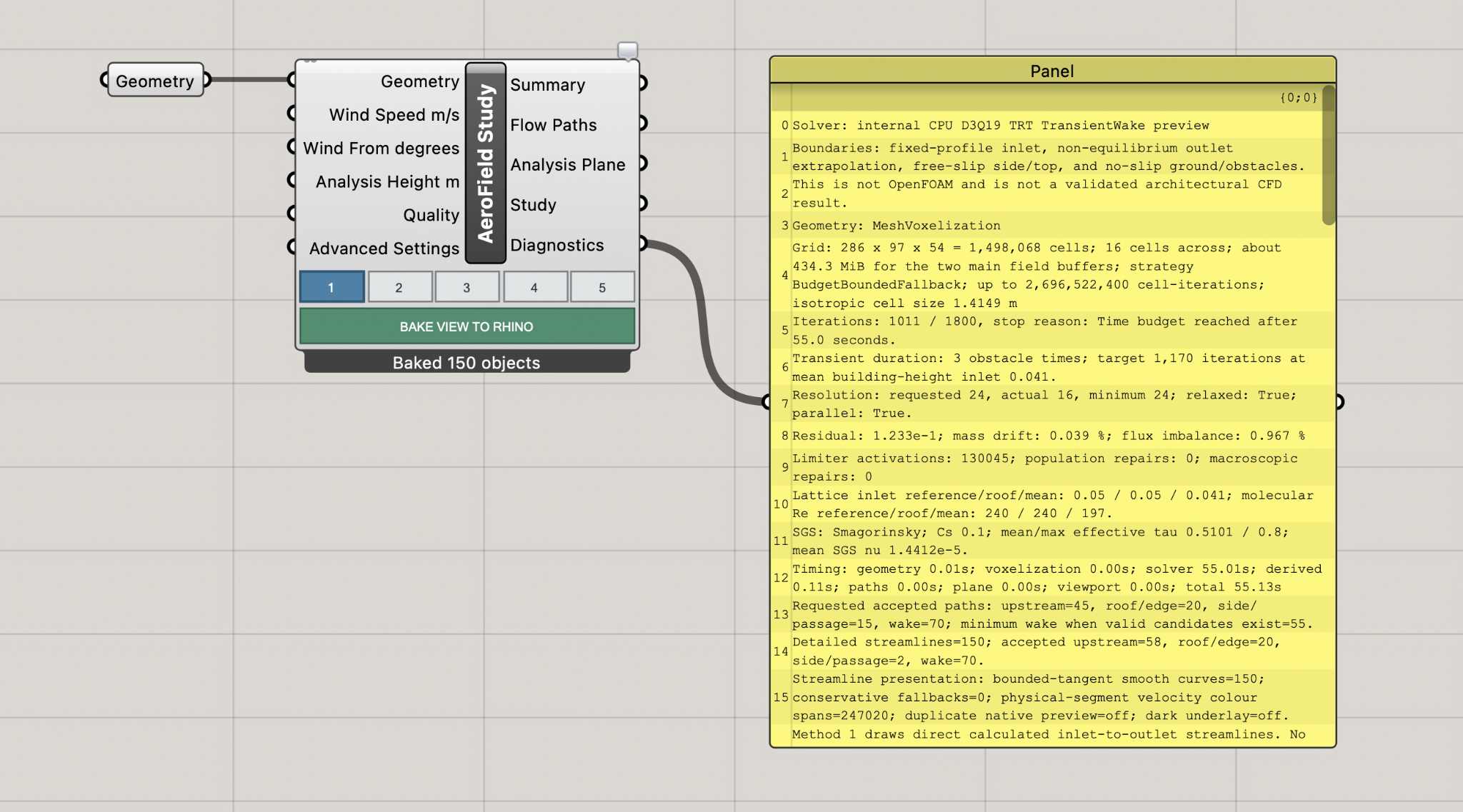Screen dimensions: 1463x812
Task: Click the Study output label
Action: [x=533, y=205]
